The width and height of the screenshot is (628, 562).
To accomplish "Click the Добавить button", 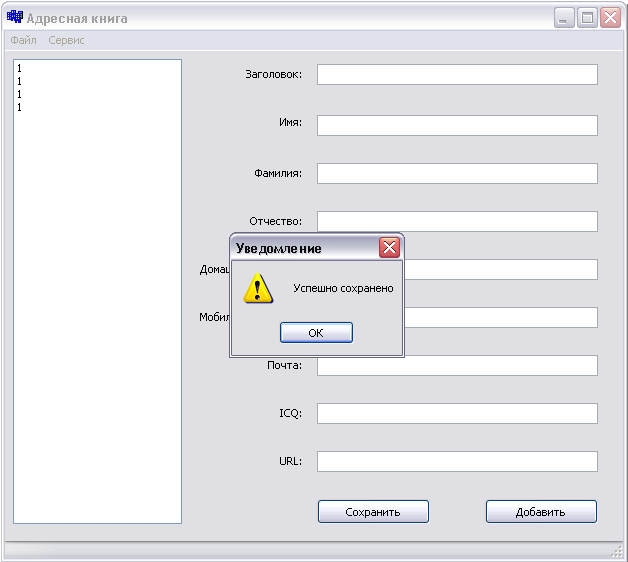I will coord(541,512).
